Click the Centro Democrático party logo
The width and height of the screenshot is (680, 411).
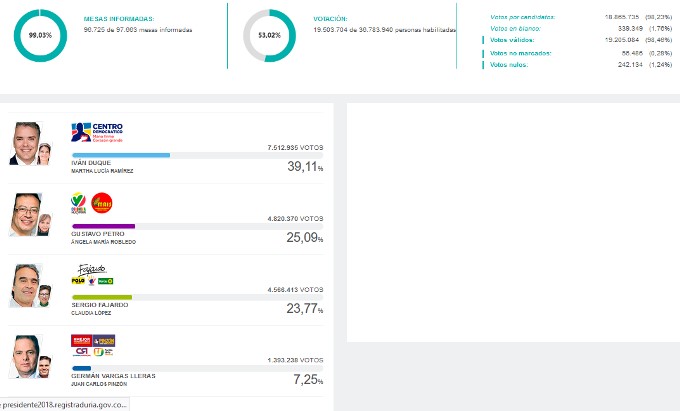pos(100,132)
